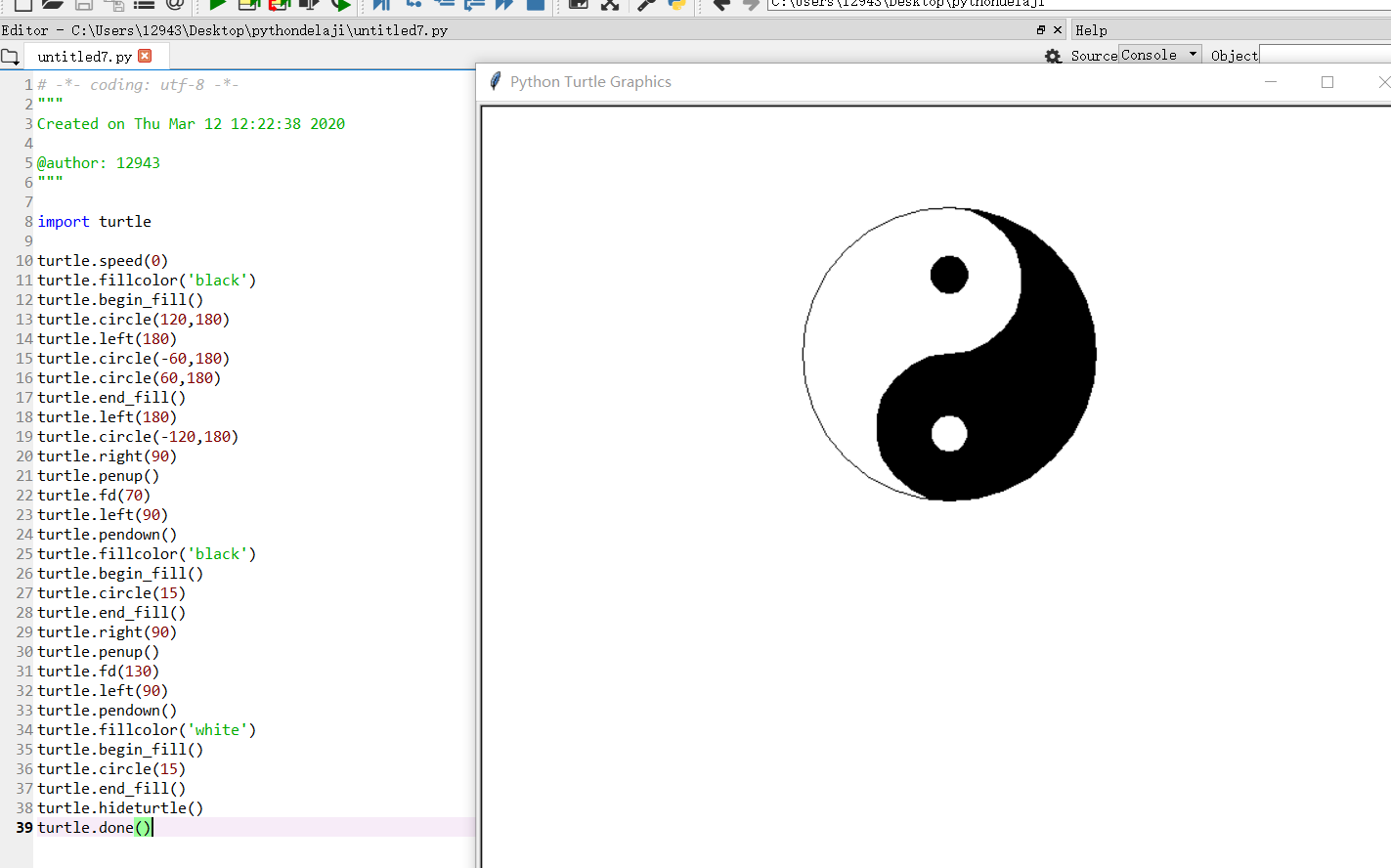1391x868 pixels.
Task: Click the 'turtle.hideturtle()' line
Action: click(x=120, y=808)
